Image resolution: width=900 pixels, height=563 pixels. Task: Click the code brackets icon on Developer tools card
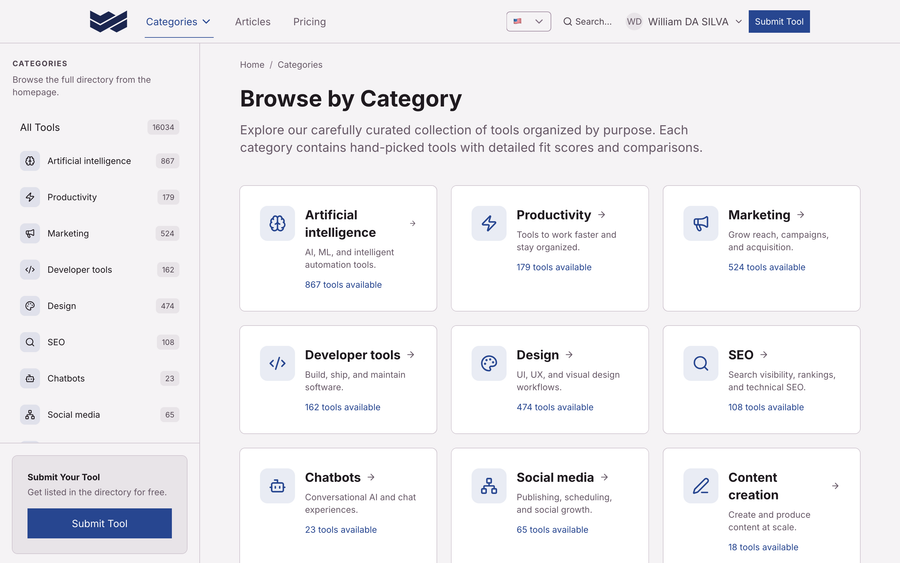(x=277, y=363)
